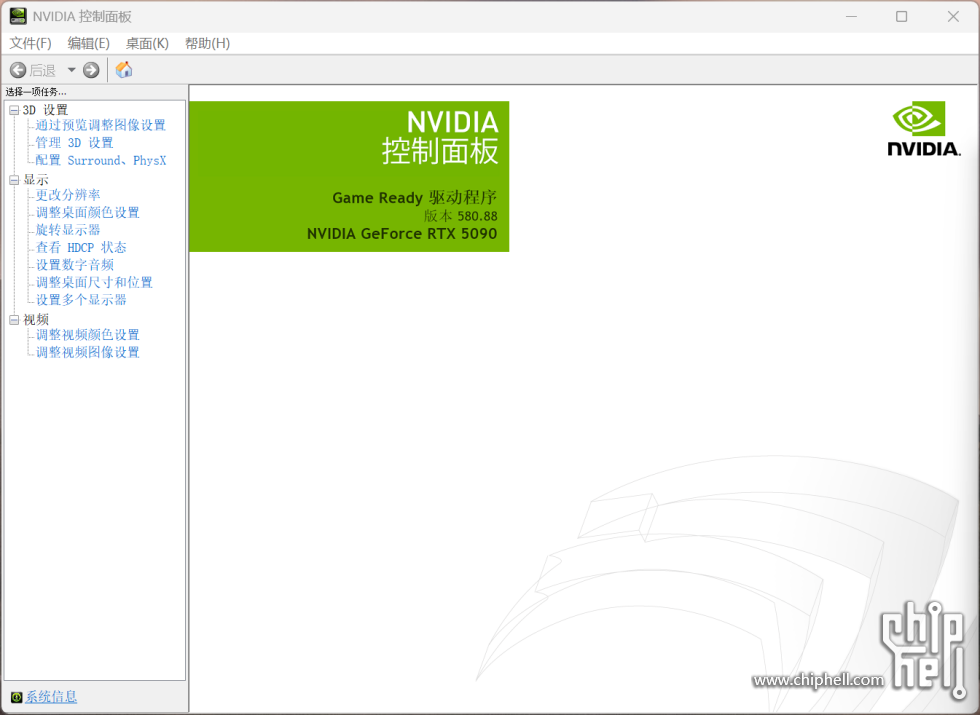The height and width of the screenshot is (715, 980).
Task: Click the 显示 category label
Action: pyautogui.click(x=36, y=180)
